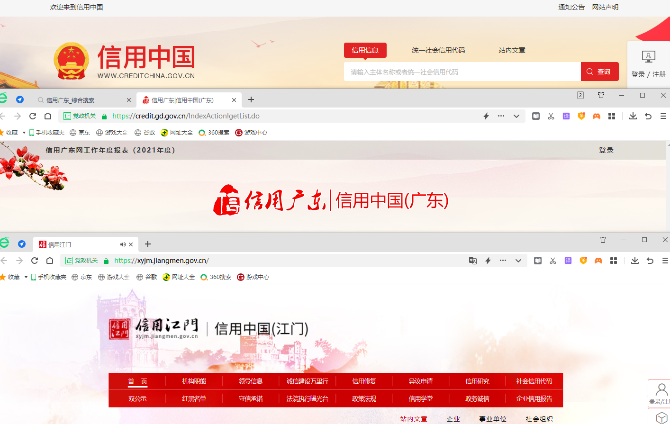670x424 pixels.
Task: Open 诚信建设万里行 in Jiangmen red menu
Action: (x=307, y=381)
